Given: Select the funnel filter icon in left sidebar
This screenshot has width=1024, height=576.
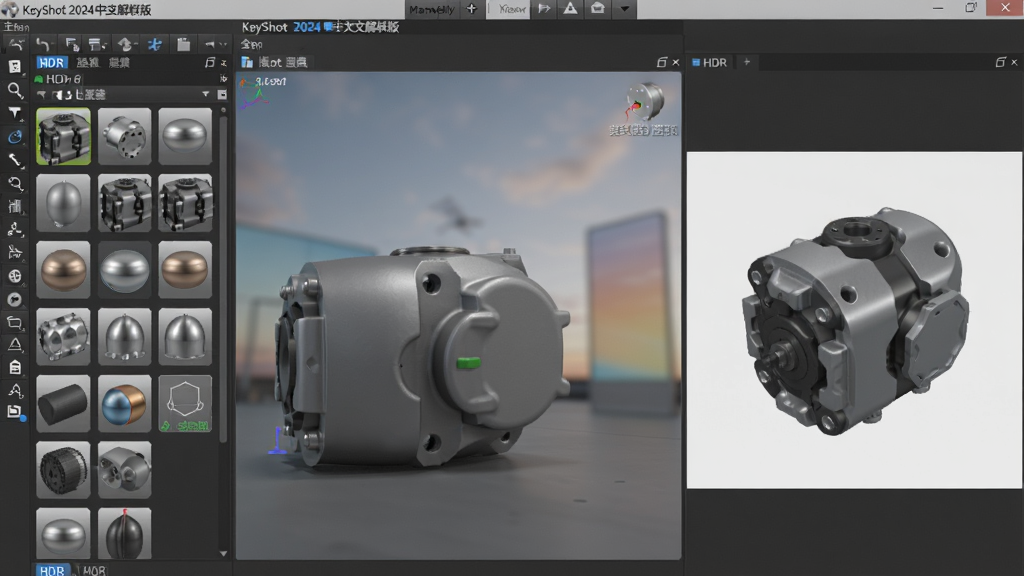Looking at the screenshot, I should [x=15, y=113].
